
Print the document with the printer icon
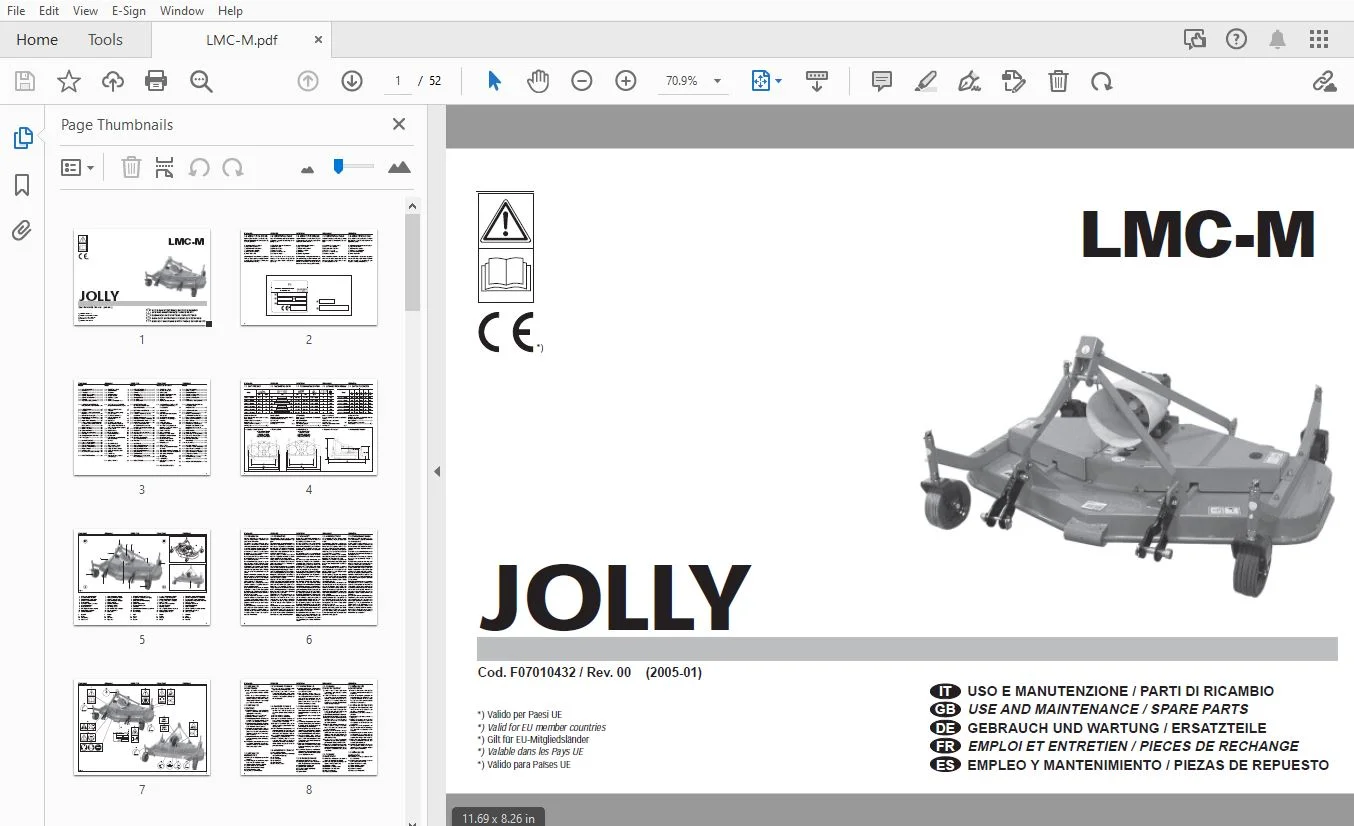pos(156,81)
